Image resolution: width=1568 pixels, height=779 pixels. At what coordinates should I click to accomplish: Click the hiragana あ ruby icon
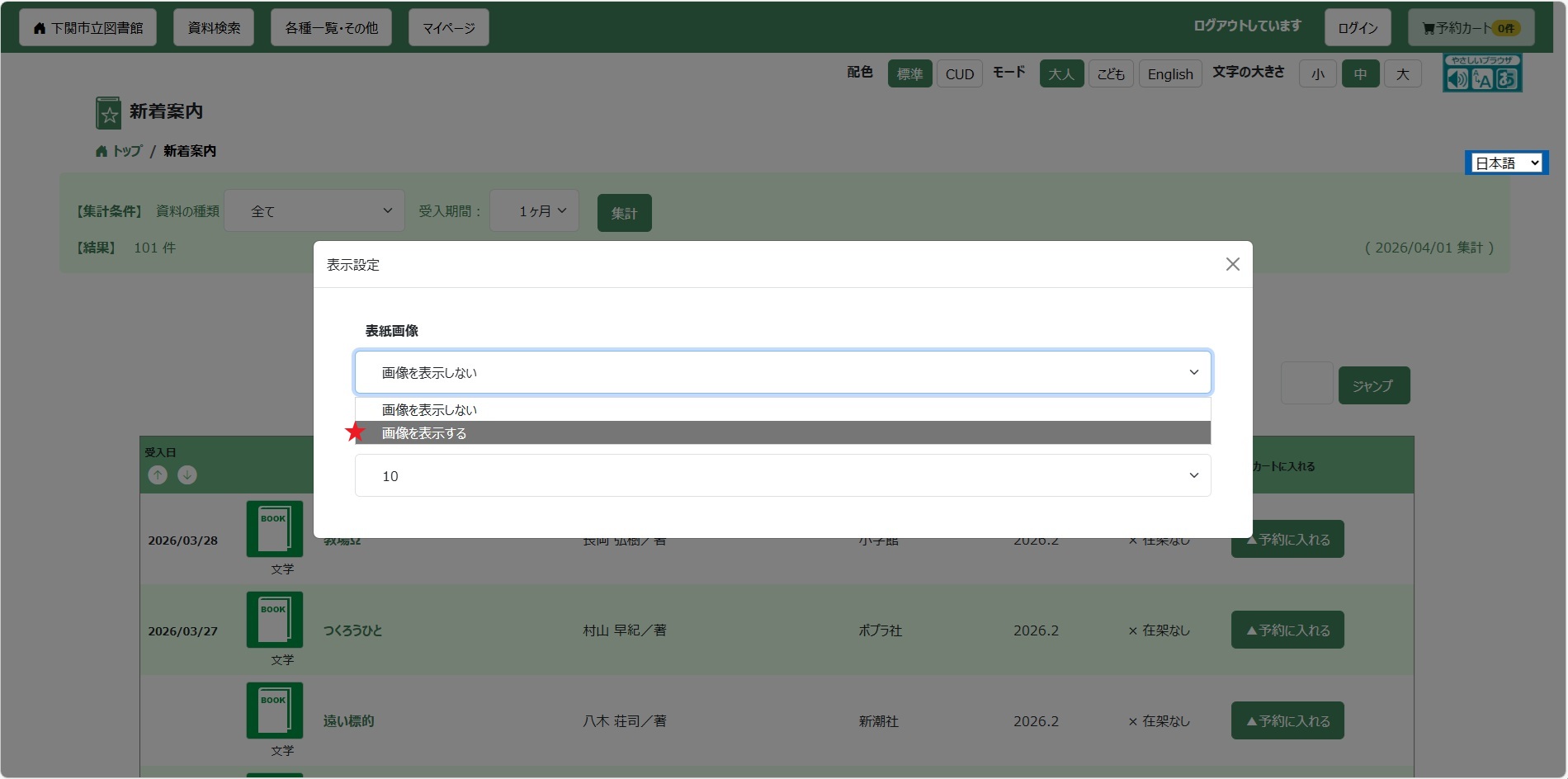1507,78
